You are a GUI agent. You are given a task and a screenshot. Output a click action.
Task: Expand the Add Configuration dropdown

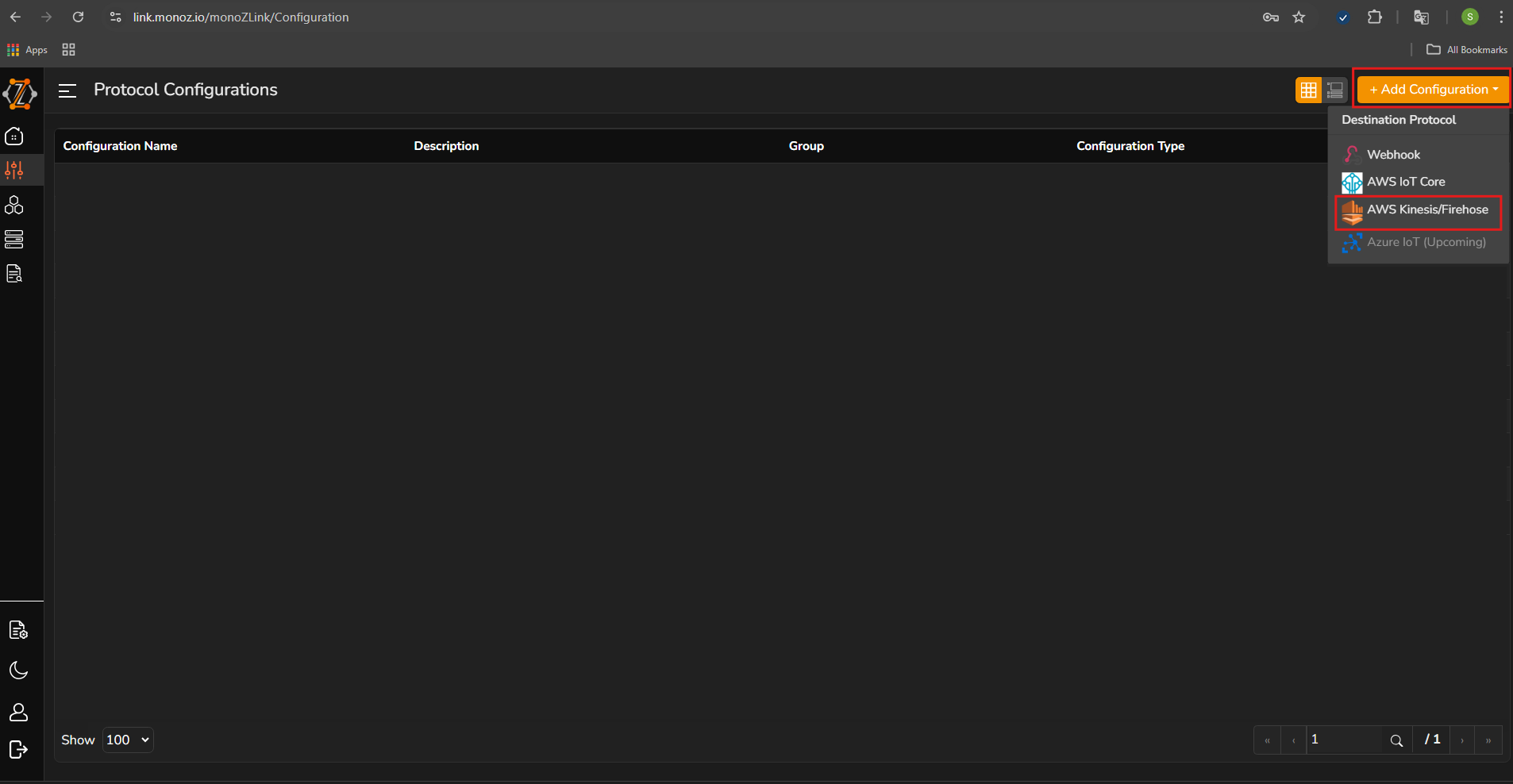(x=1433, y=90)
